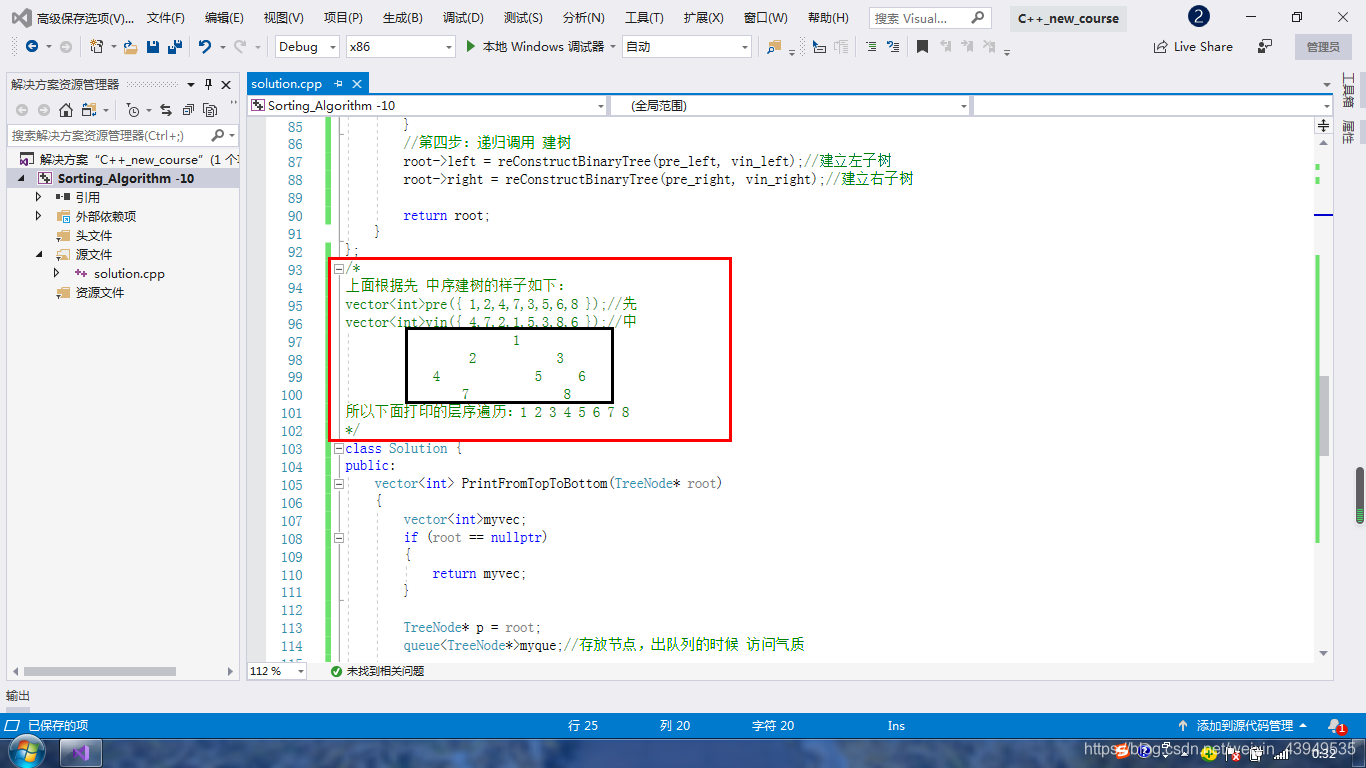The width and height of the screenshot is (1366, 768).
Task: Click the navigate backward arrow in toolbar
Action: coord(32,47)
